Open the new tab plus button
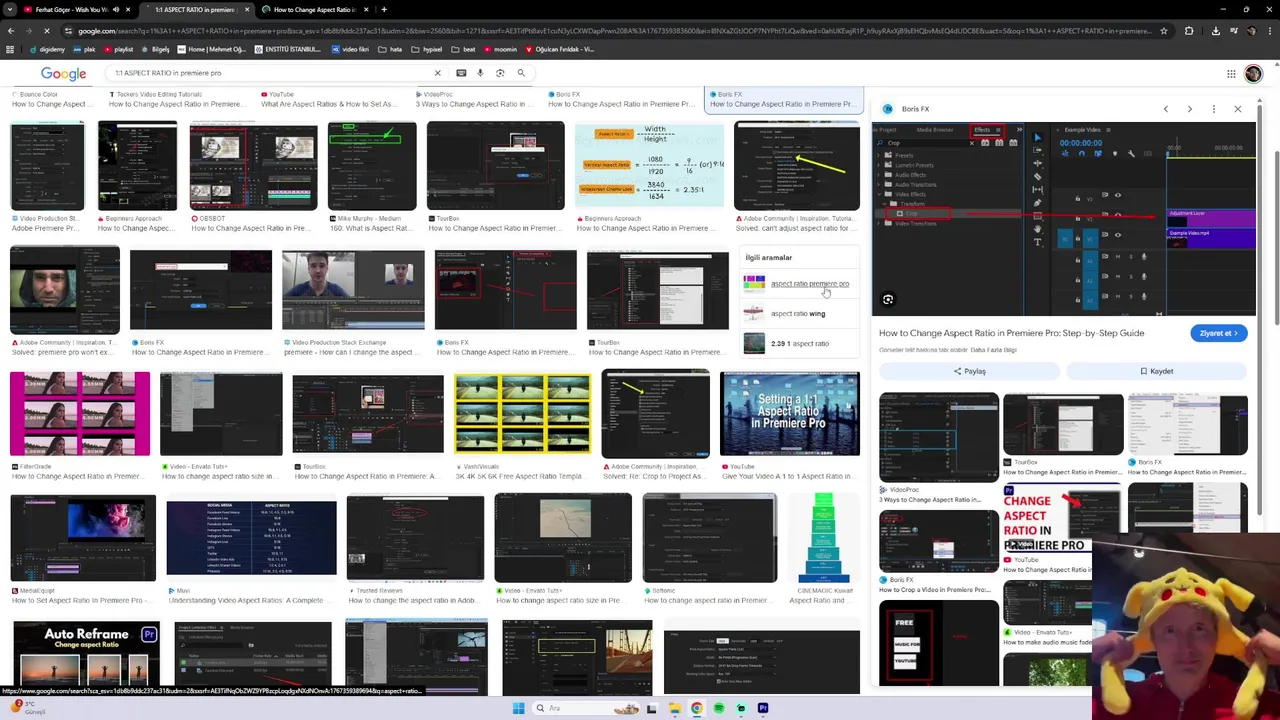 384,9
